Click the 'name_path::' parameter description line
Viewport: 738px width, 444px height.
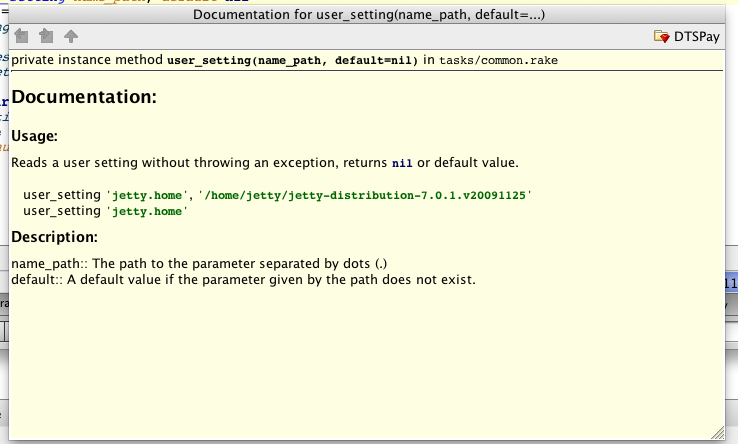199,263
